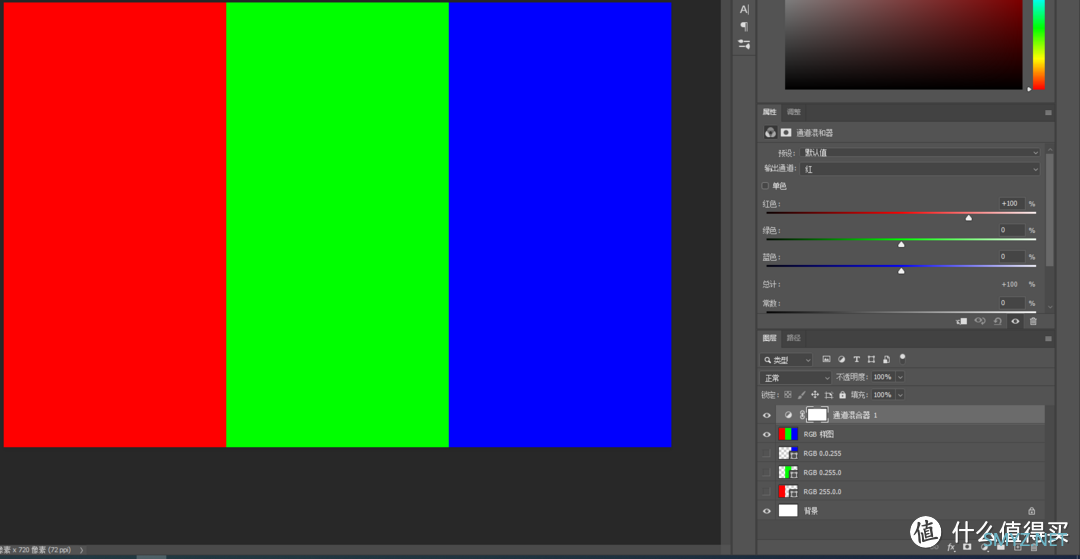
Task: Reset adjustment to defaults icon
Action: pyautogui.click(x=997, y=321)
